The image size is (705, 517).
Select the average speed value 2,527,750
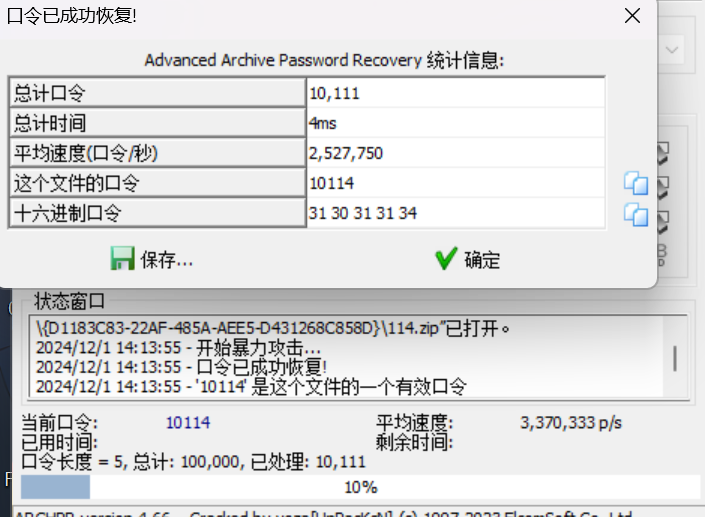(455, 153)
